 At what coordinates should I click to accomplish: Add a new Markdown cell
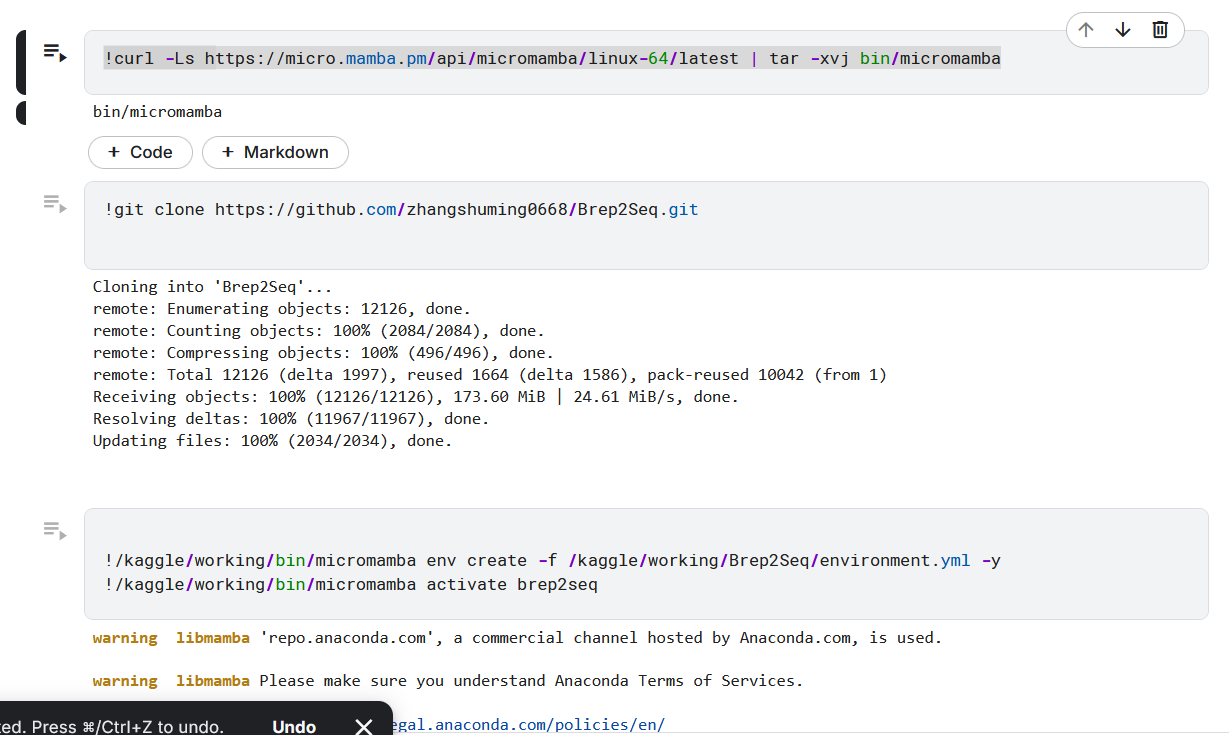(x=275, y=152)
